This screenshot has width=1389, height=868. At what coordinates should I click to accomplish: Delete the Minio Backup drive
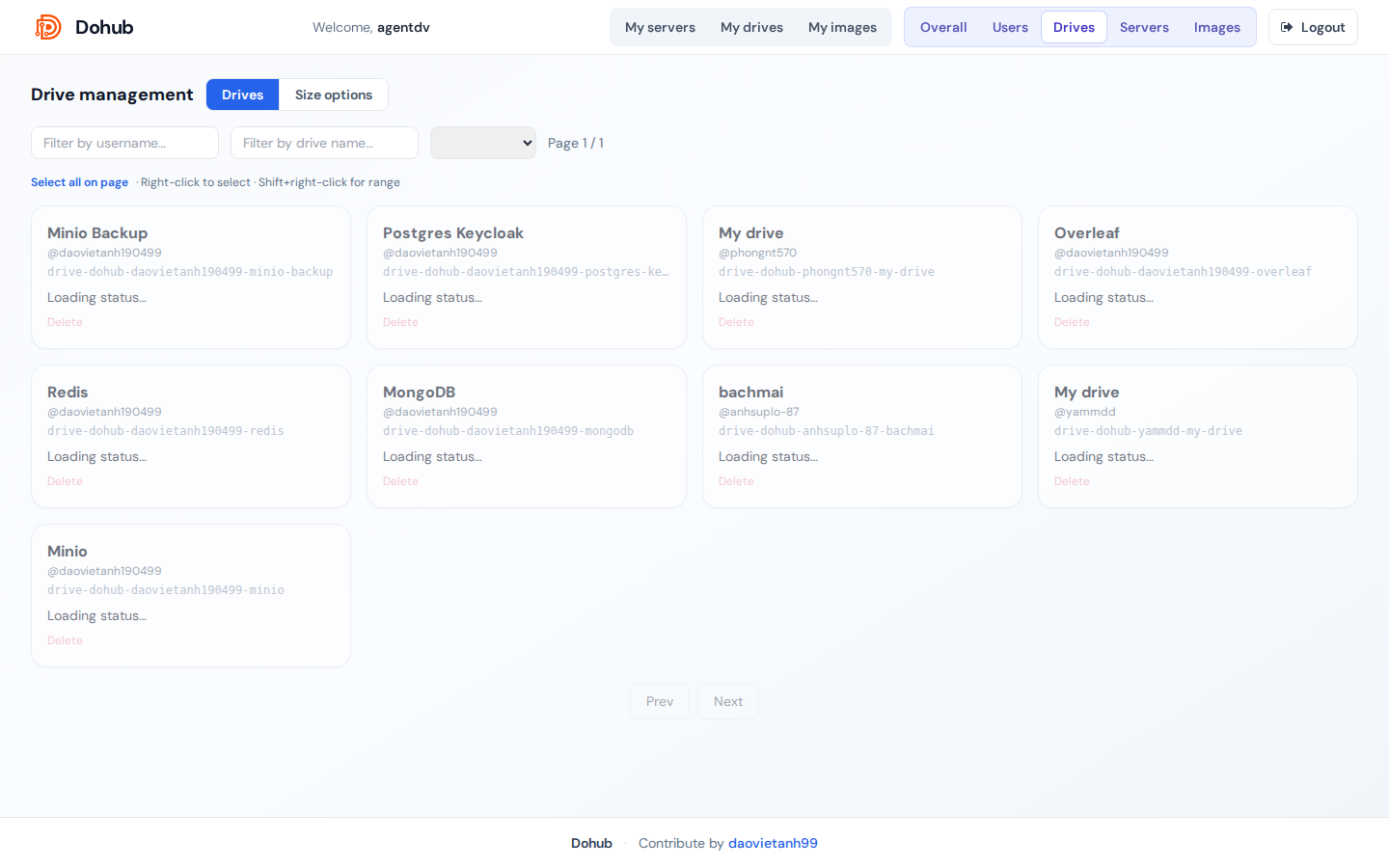65,322
